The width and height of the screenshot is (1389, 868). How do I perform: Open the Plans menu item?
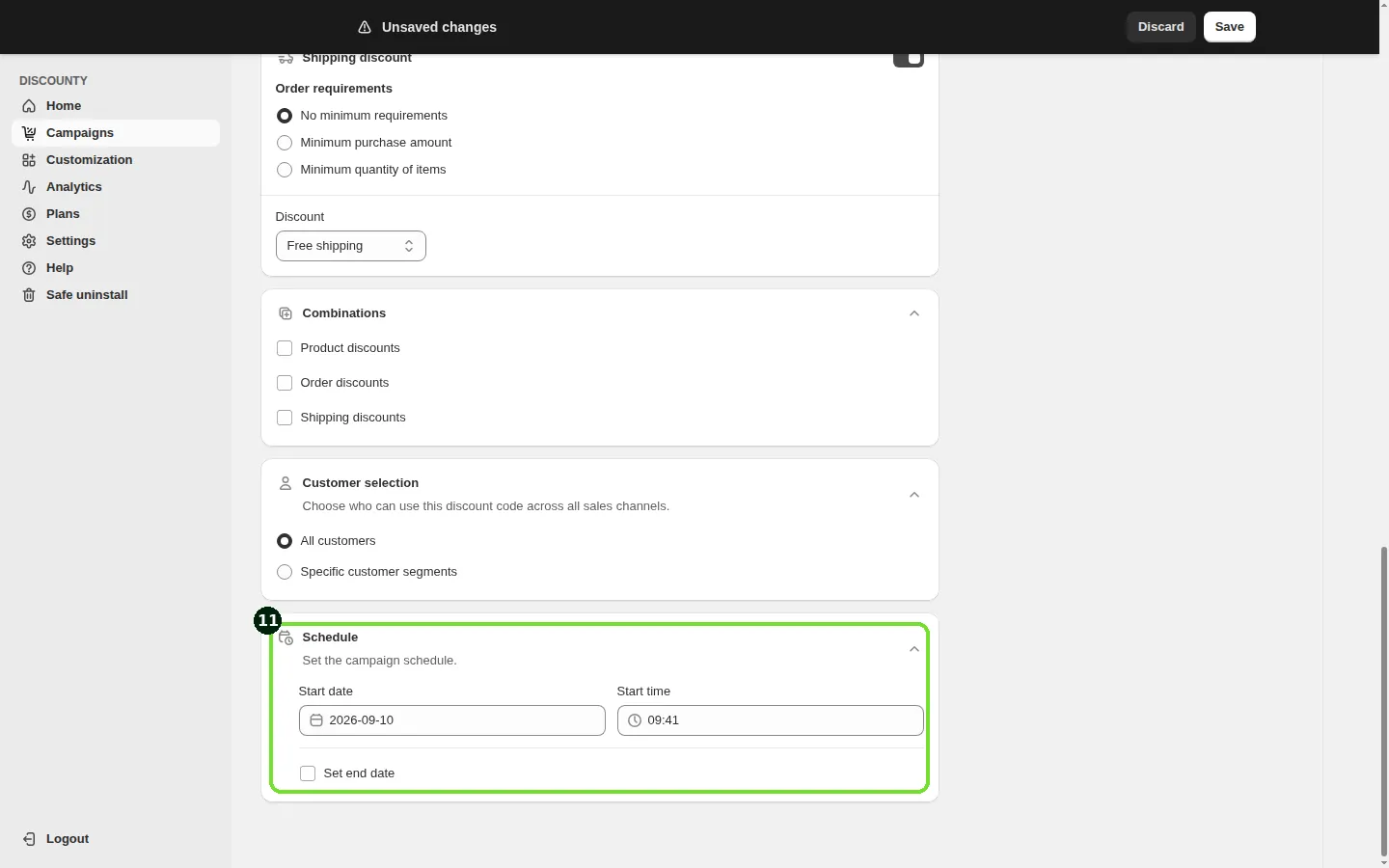pos(116,214)
